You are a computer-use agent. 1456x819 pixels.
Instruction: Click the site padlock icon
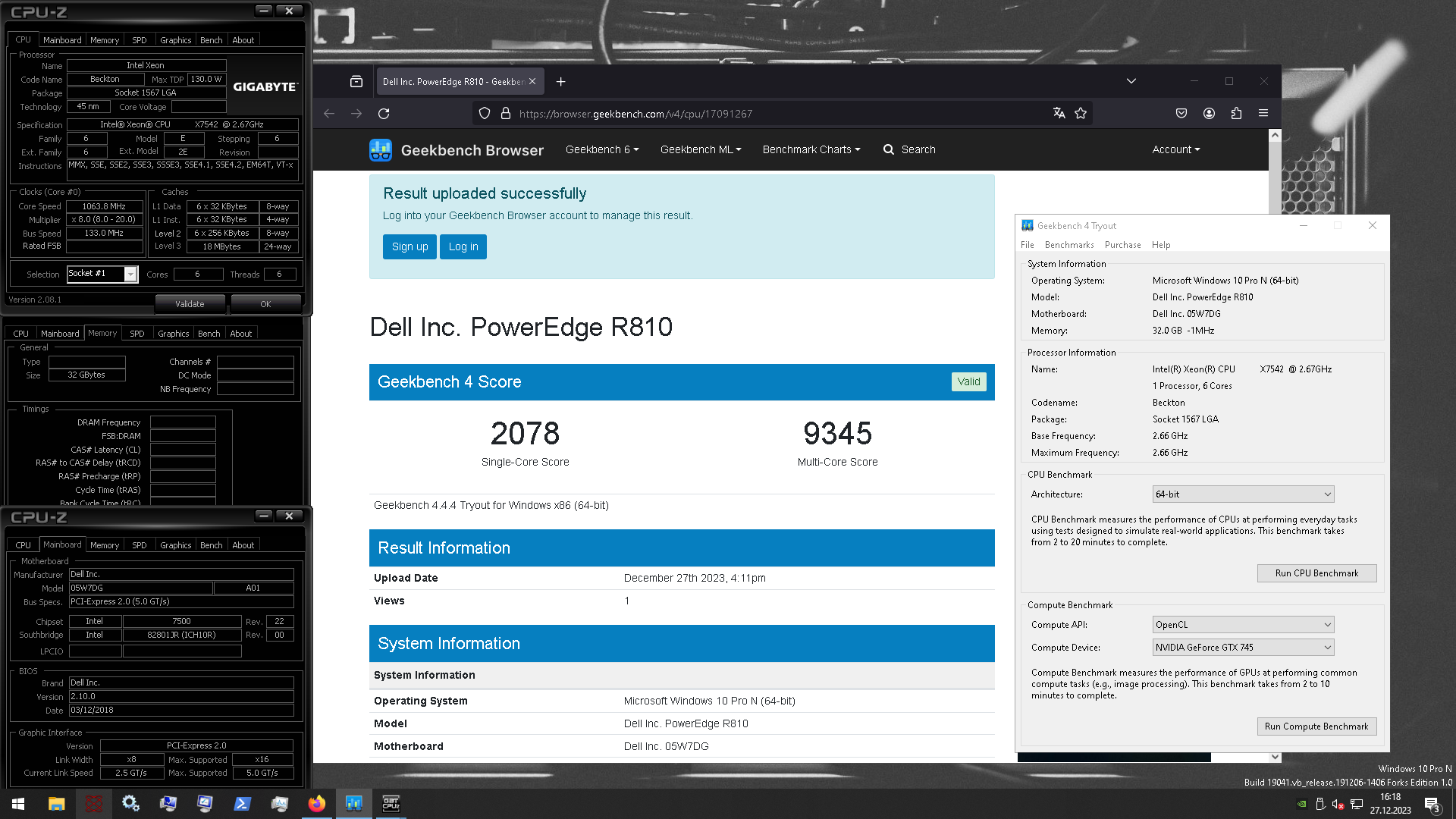tap(506, 114)
